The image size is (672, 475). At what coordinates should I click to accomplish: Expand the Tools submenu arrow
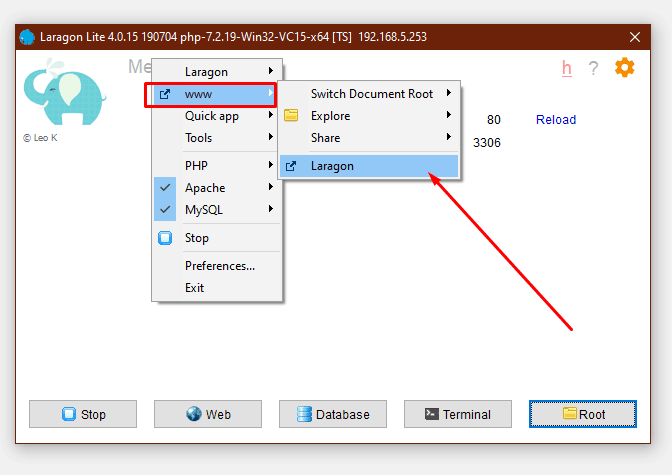(271, 136)
